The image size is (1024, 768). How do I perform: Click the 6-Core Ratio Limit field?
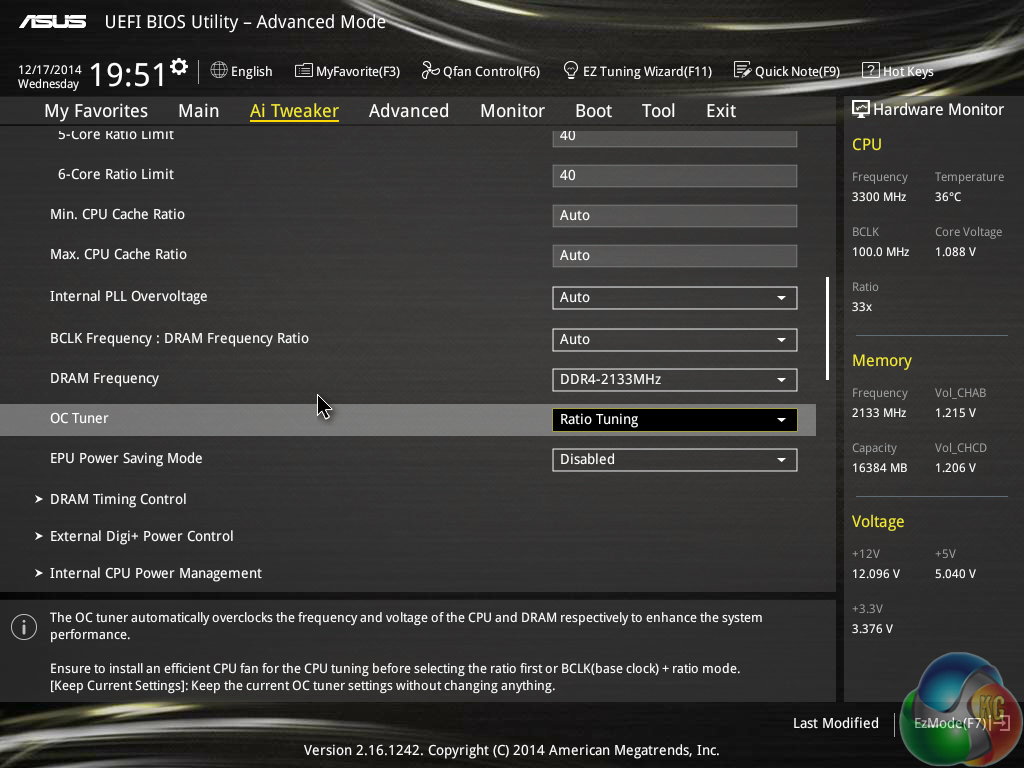674,176
